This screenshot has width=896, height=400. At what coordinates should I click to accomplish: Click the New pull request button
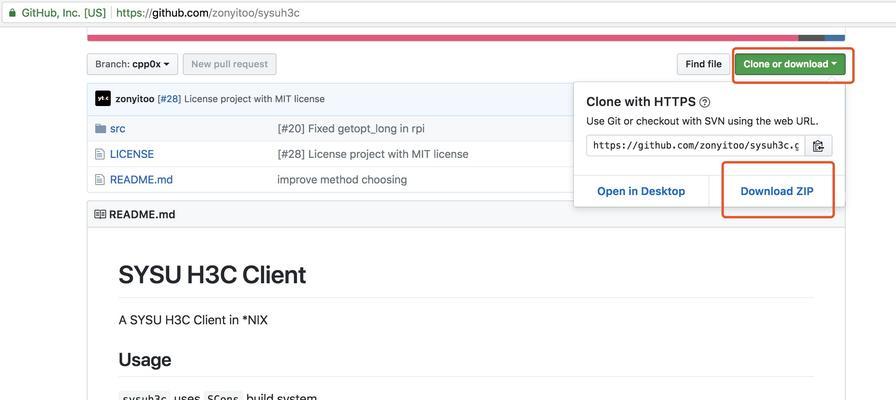[230, 64]
